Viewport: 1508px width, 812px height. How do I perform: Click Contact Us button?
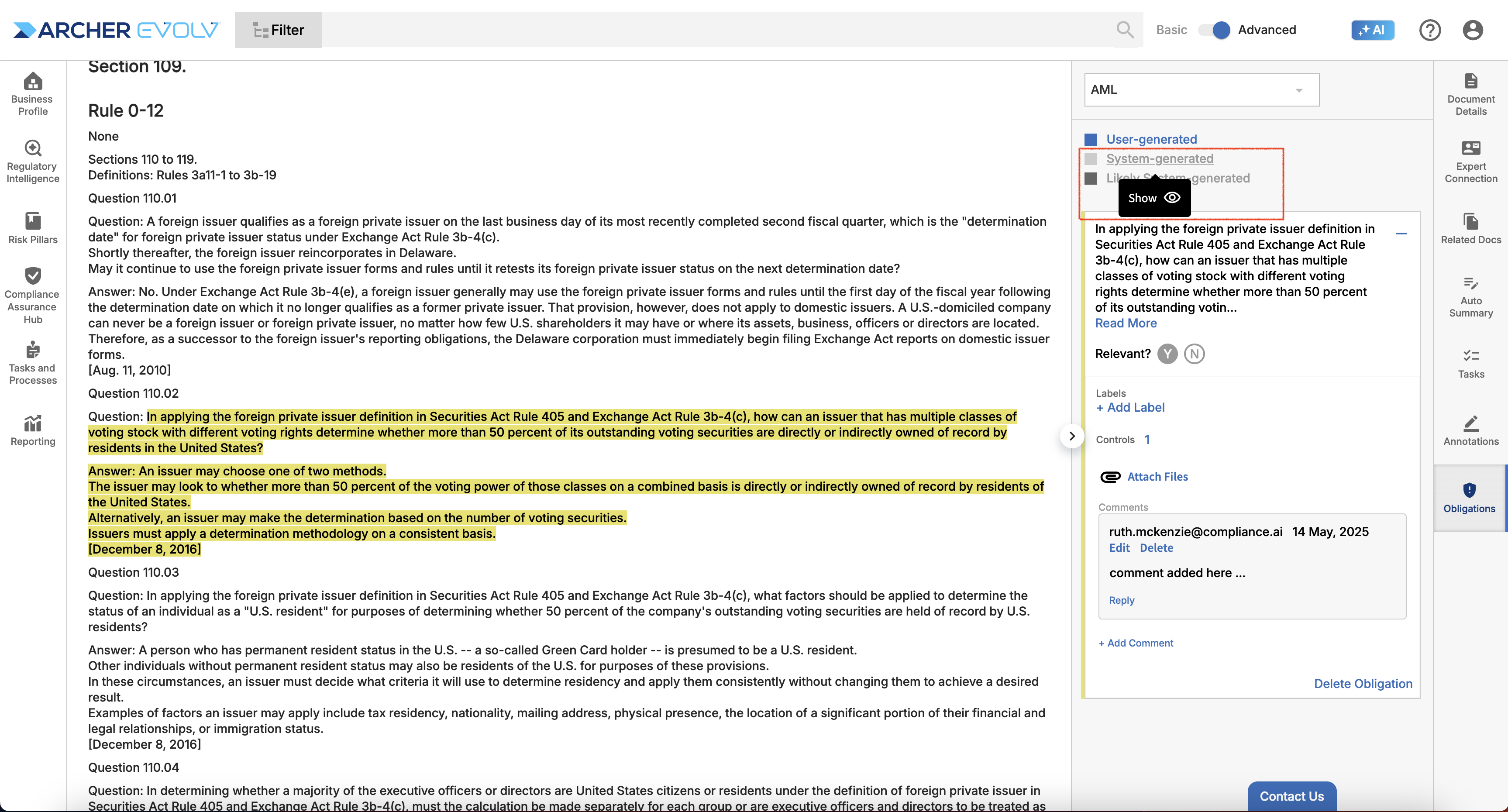[x=1291, y=796]
